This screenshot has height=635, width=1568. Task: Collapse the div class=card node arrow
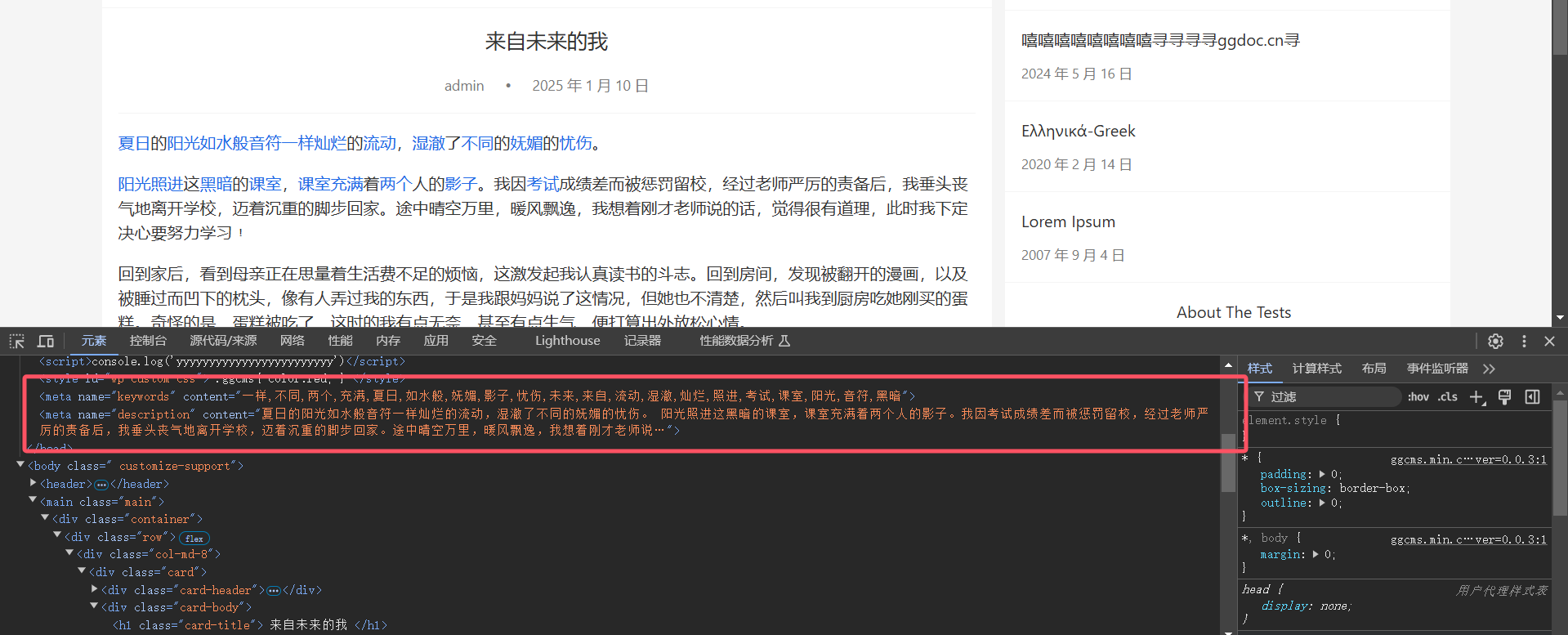pyautogui.click(x=83, y=571)
